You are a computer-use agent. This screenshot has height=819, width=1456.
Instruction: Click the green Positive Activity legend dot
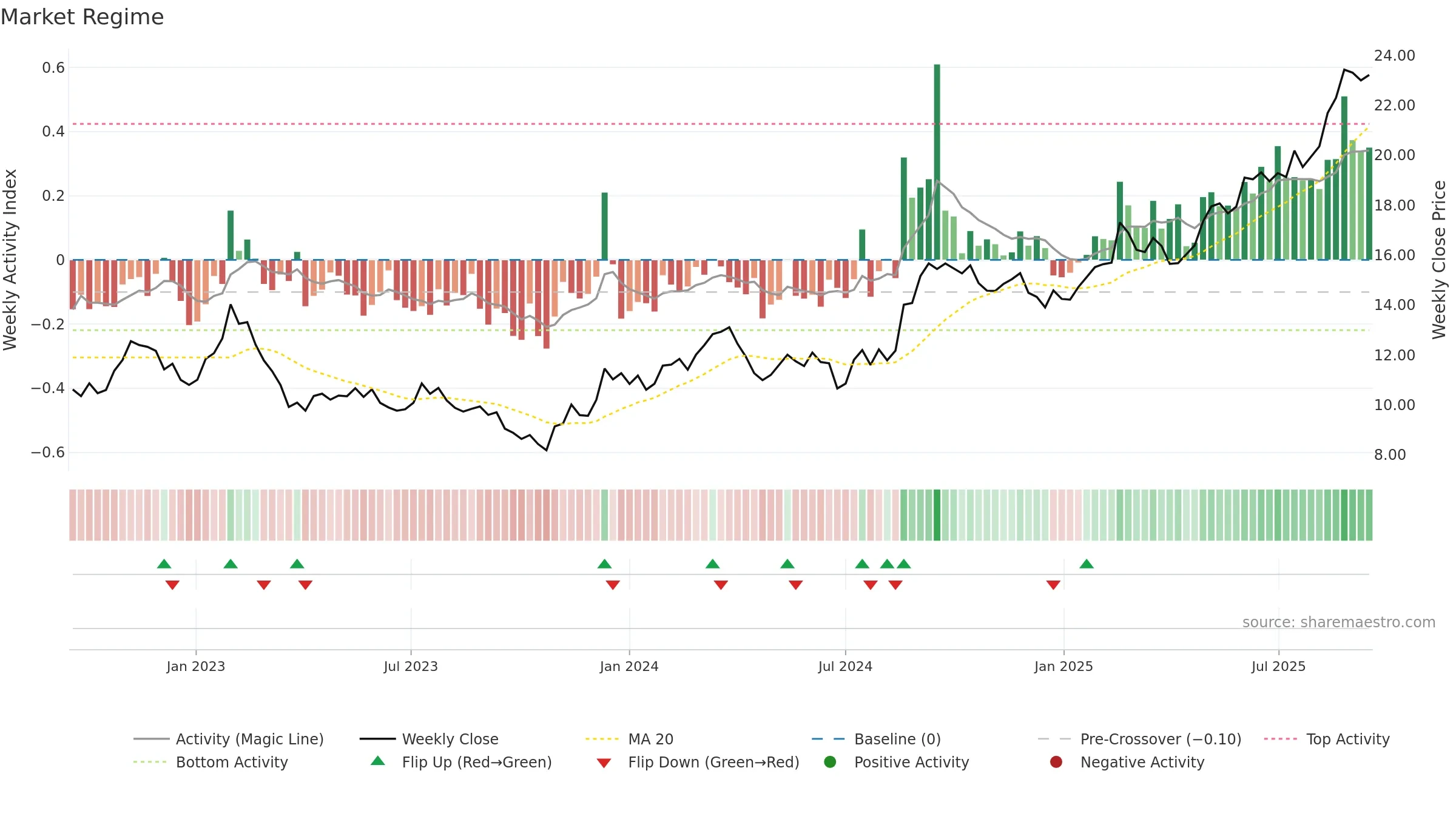point(831,762)
